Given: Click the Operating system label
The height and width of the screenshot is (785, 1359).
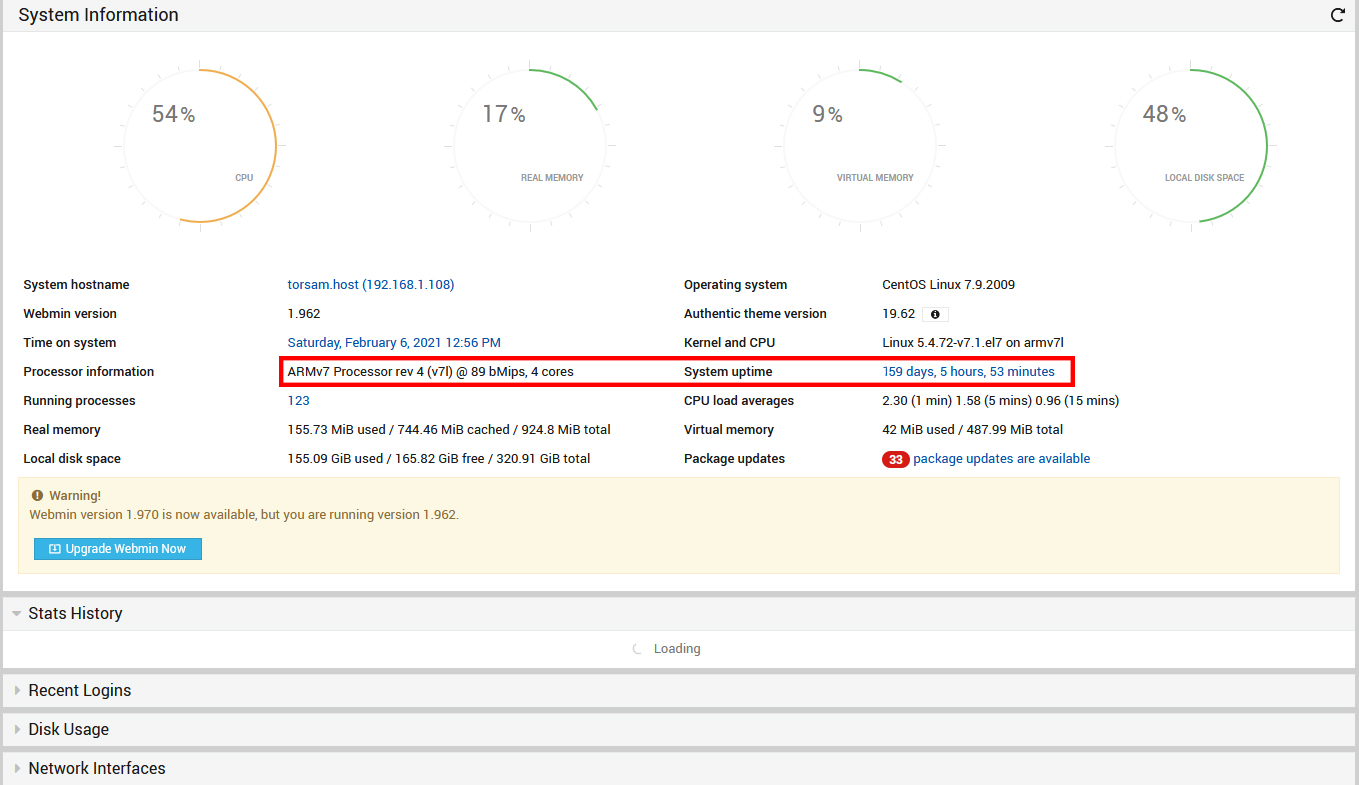Looking at the screenshot, I should (x=735, y=285).
